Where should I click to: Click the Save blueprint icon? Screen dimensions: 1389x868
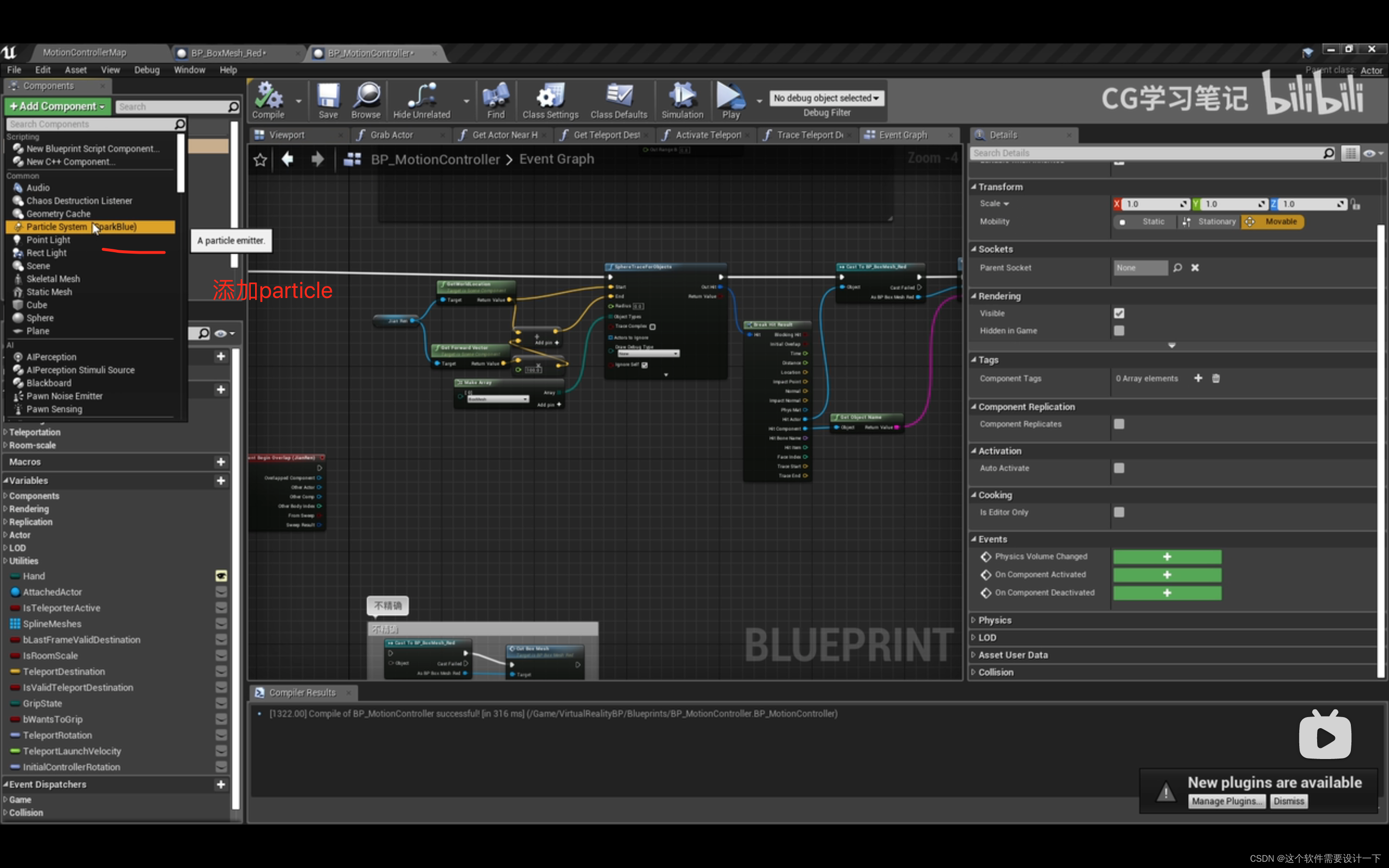328,99
